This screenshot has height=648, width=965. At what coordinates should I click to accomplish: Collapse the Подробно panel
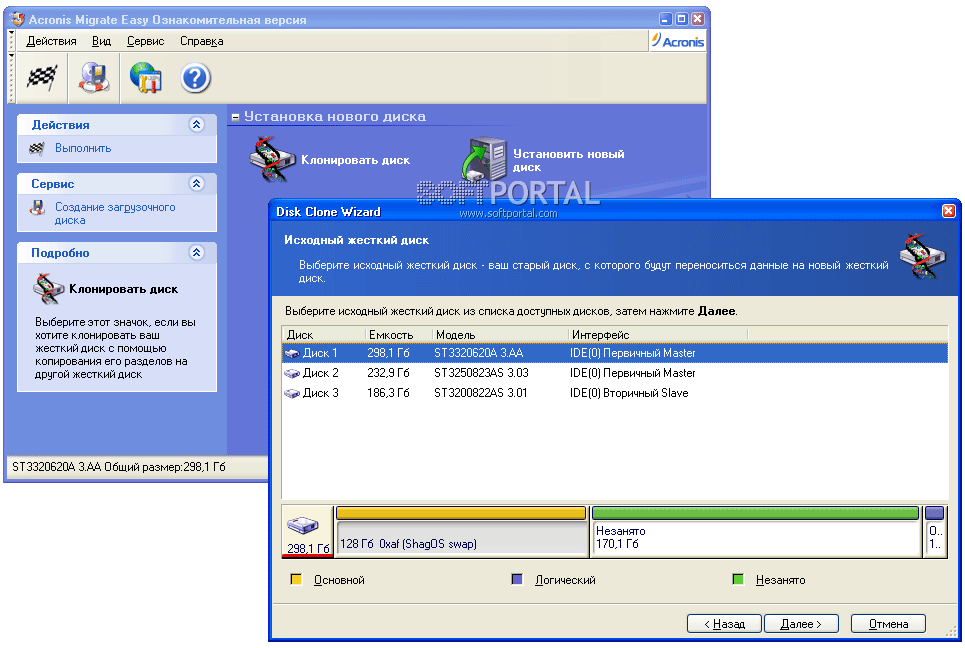click(x=196, y=252)
